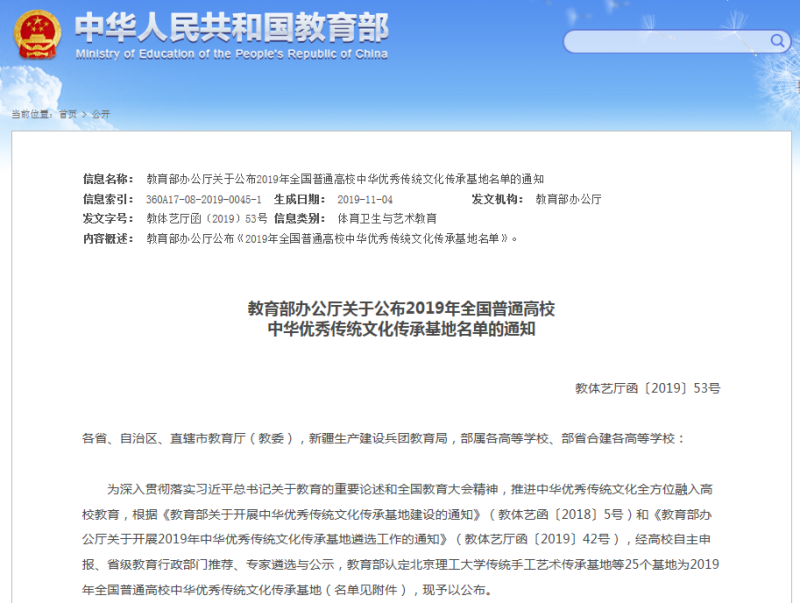Click the 发文字号 value in metadata table

point(207,218)
